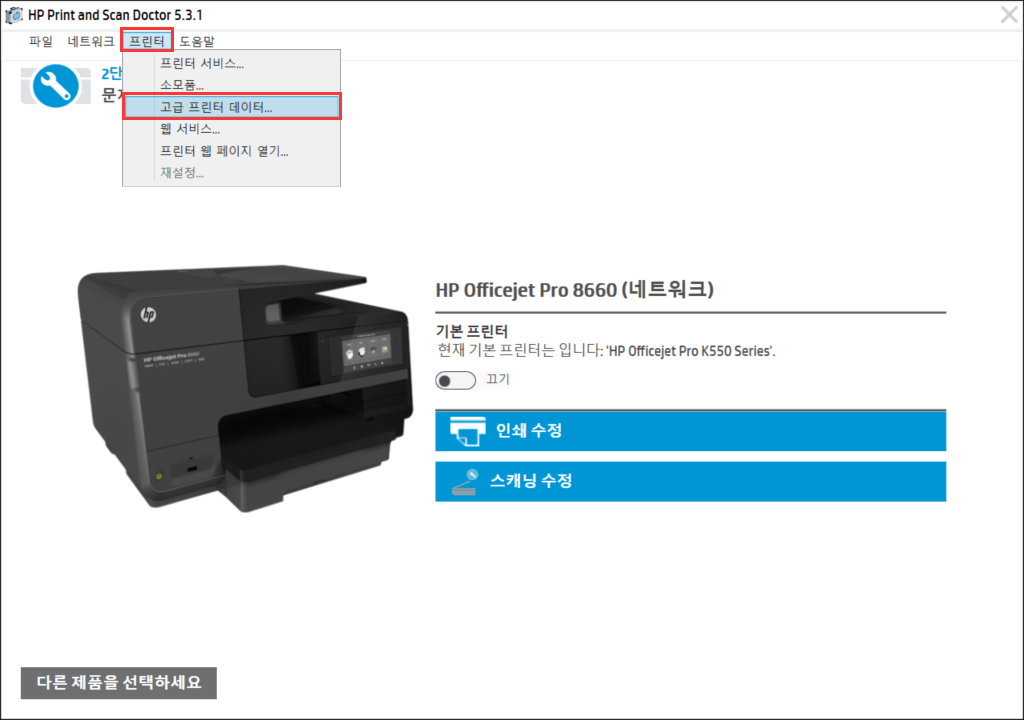Click 다른 제품을 선택하세요 button

pos(119,683)
